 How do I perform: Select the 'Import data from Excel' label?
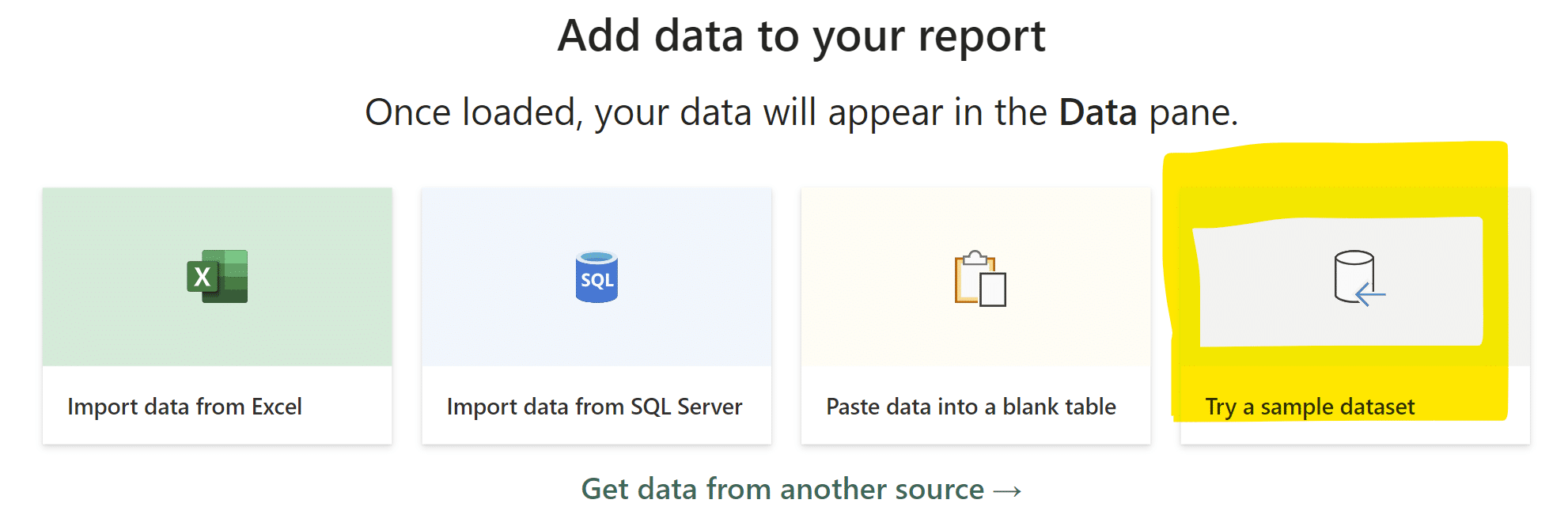[x=184, y=407]
